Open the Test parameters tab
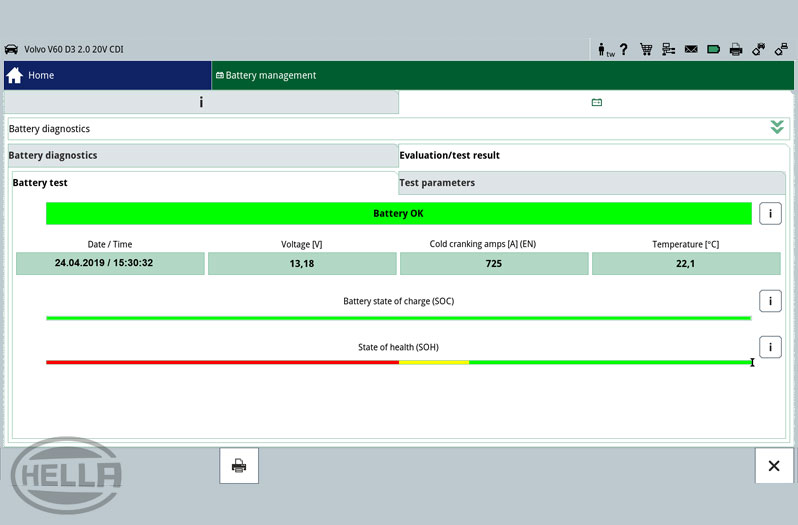The height and width of the screenshot is (525, 798). 437,183
